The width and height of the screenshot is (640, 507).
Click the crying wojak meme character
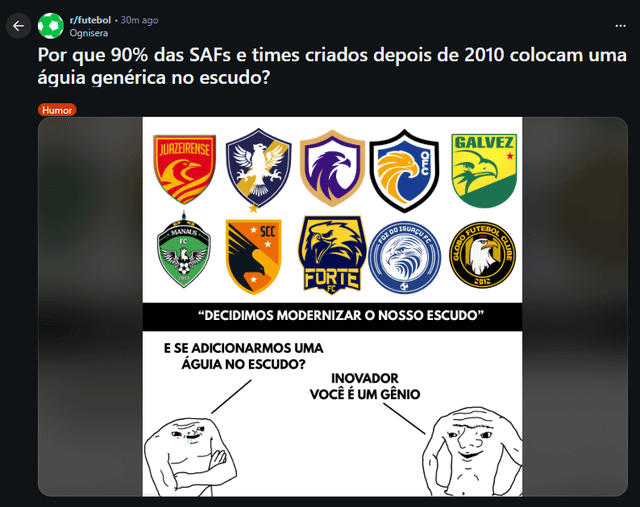190,456
